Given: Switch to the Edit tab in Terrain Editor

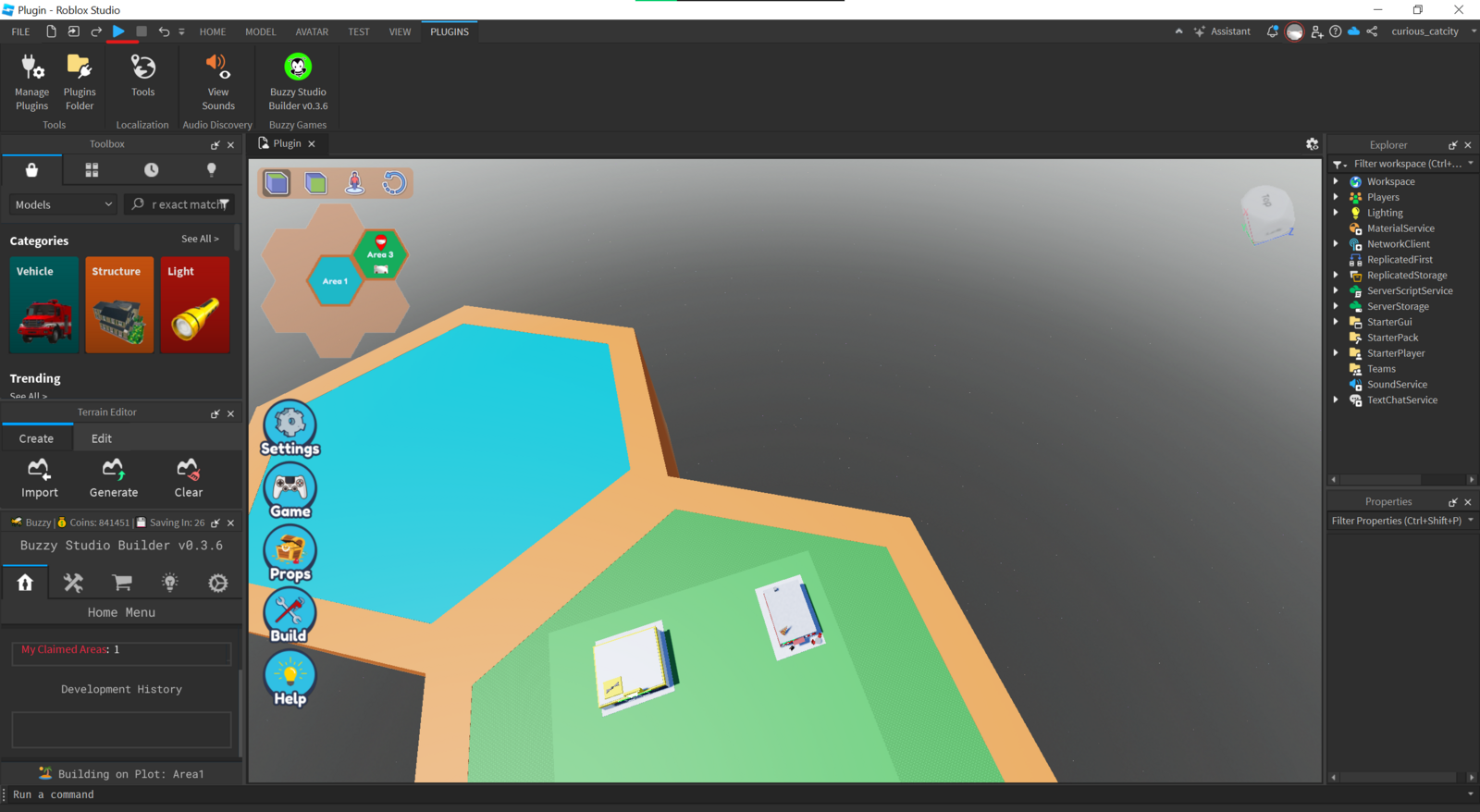Looking at the screenshot, I should click(x=102, y=438).
